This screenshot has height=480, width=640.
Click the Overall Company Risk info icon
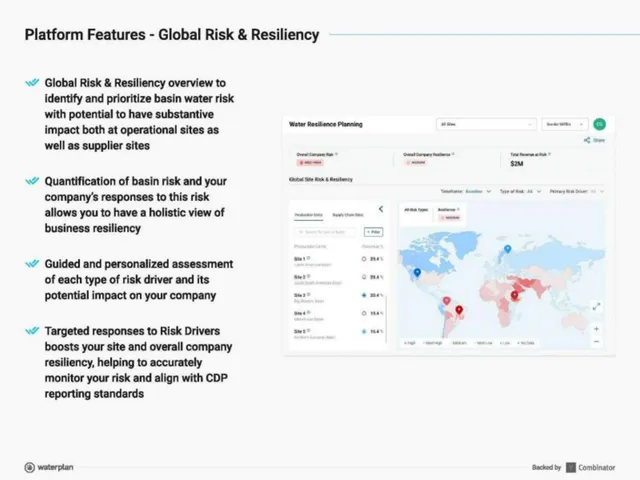pyautogui.click(x=336, y=154)
